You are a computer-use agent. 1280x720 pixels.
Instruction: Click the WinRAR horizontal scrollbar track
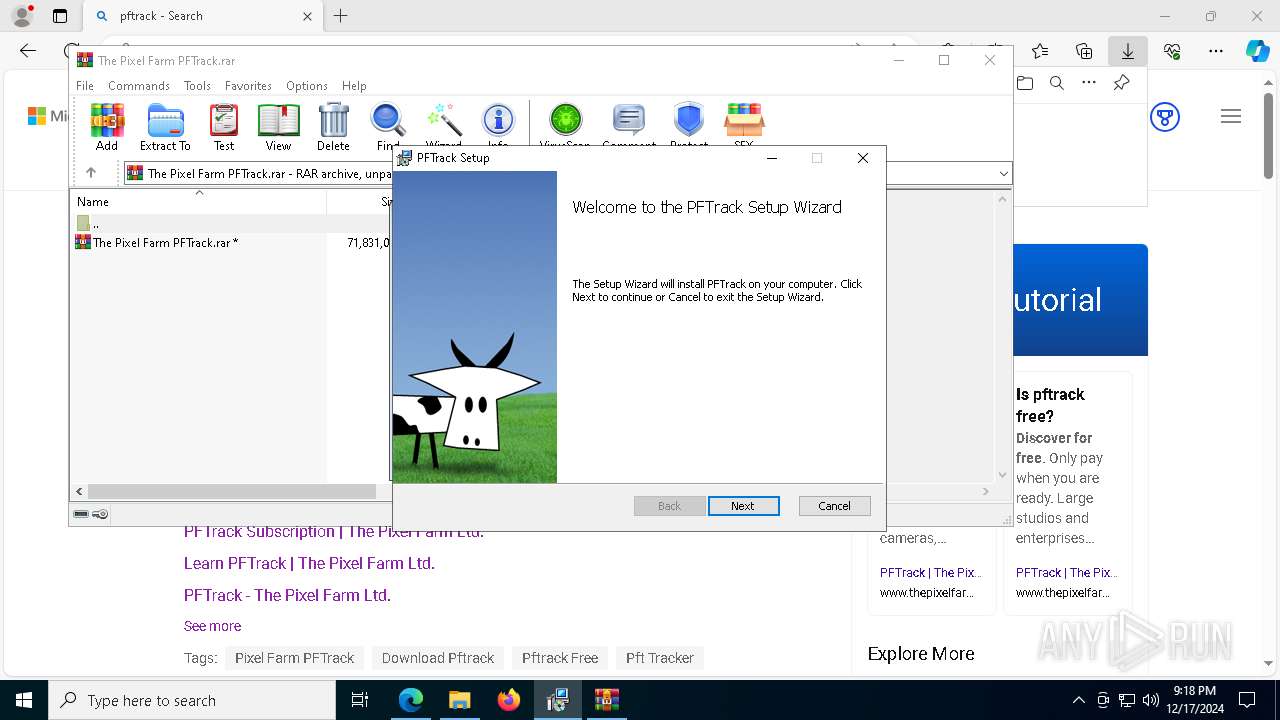click(232, 492)
